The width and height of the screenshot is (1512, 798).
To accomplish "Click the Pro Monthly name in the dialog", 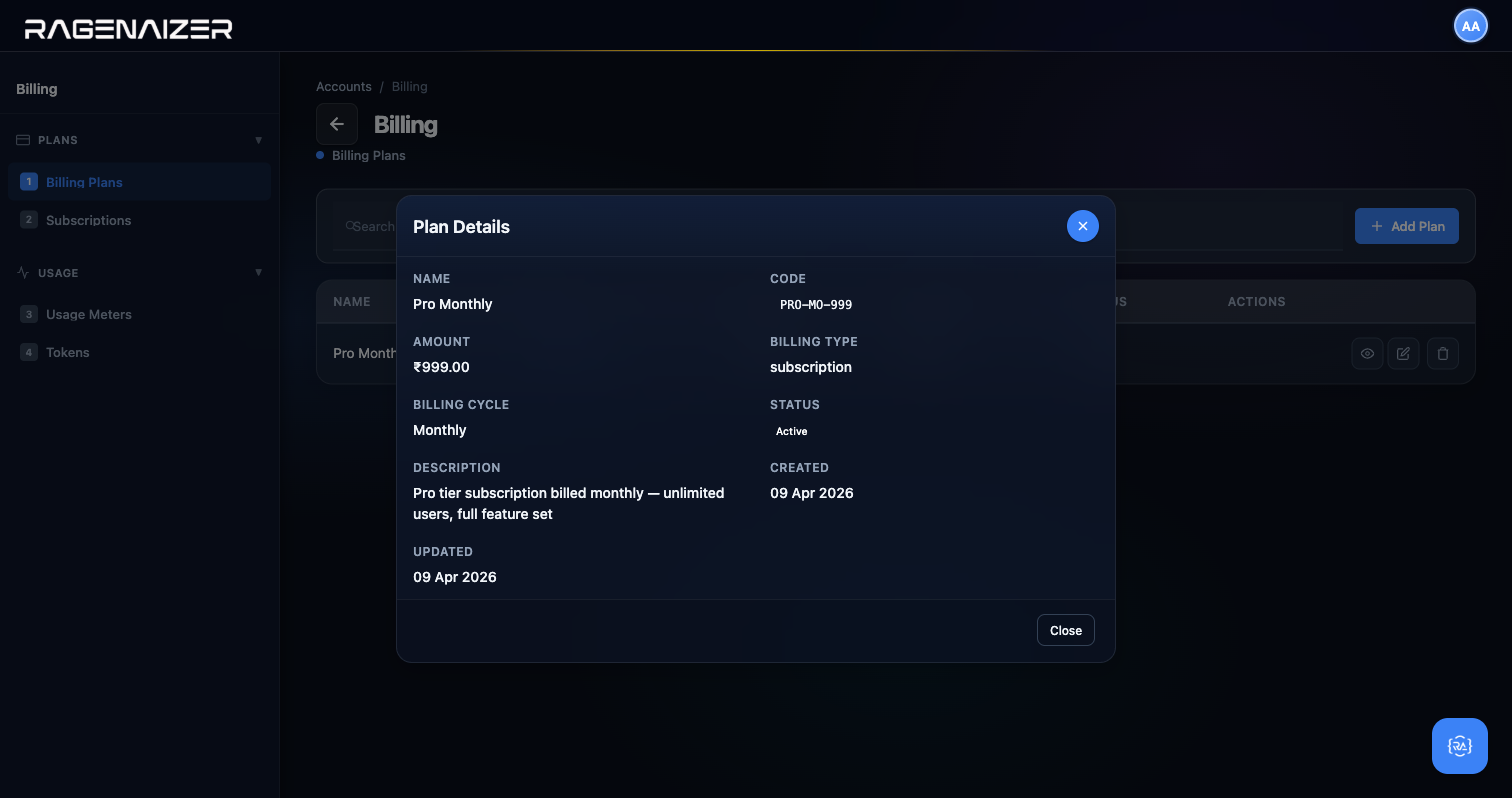I will [453, 304].
